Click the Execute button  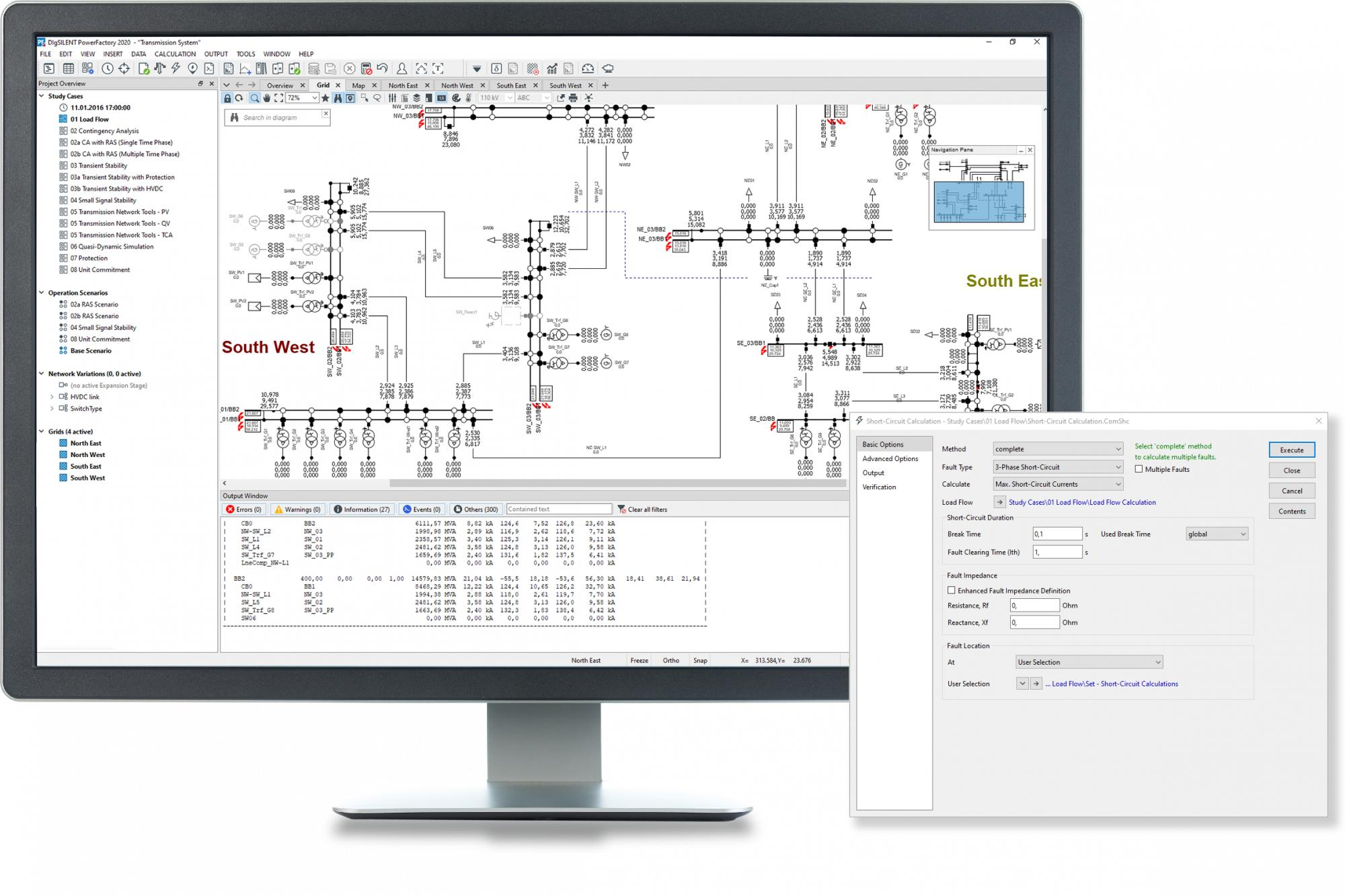coord(1291,450)
